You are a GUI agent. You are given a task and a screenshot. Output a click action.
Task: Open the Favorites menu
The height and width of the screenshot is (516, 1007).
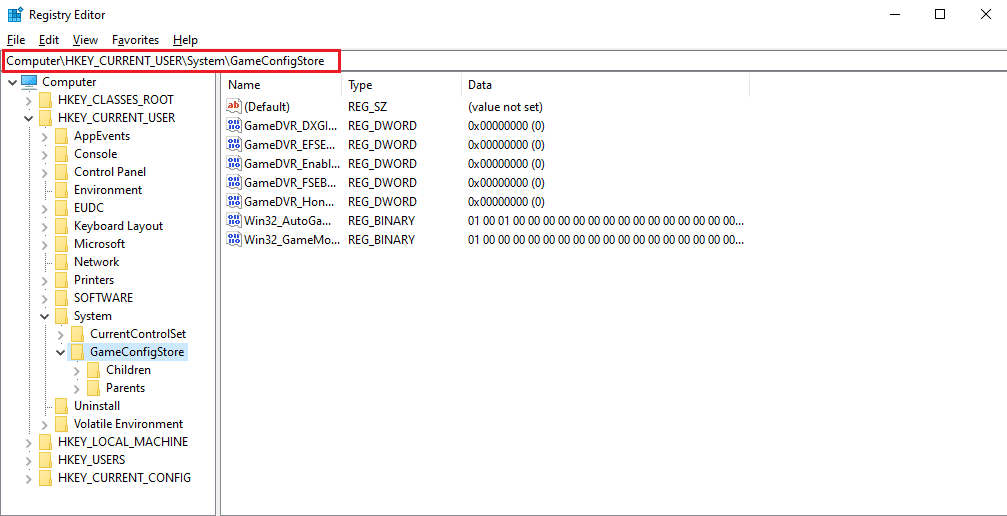pyautogui.click(x=136, y=40)
